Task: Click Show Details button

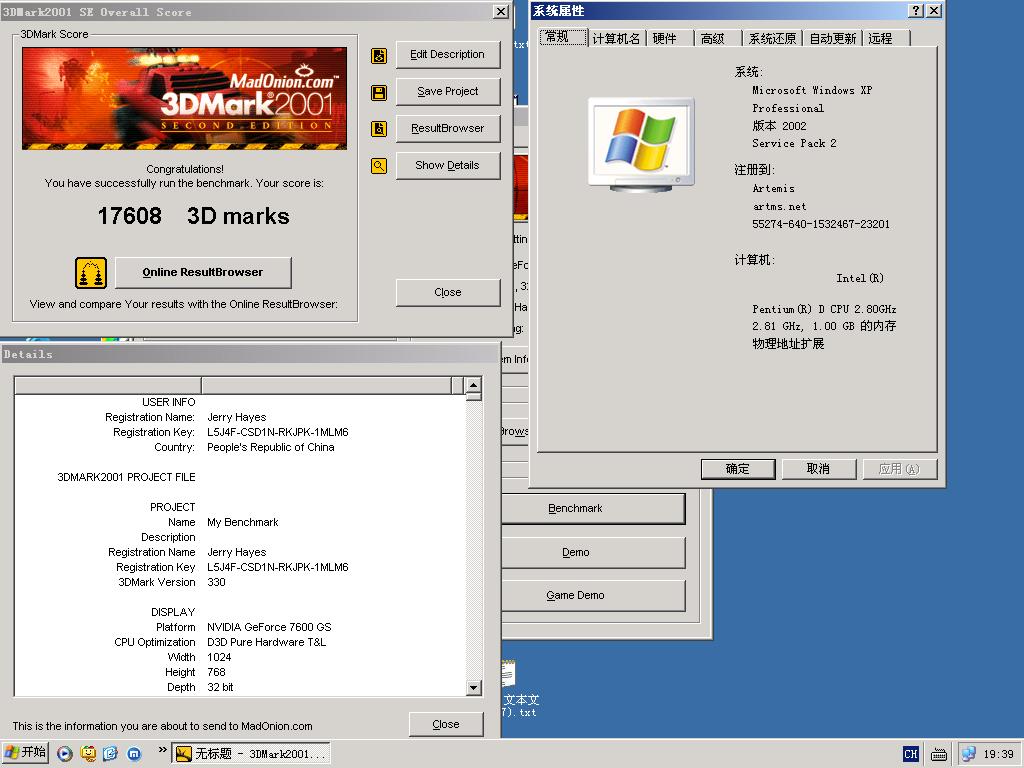Action: (448, 166)
